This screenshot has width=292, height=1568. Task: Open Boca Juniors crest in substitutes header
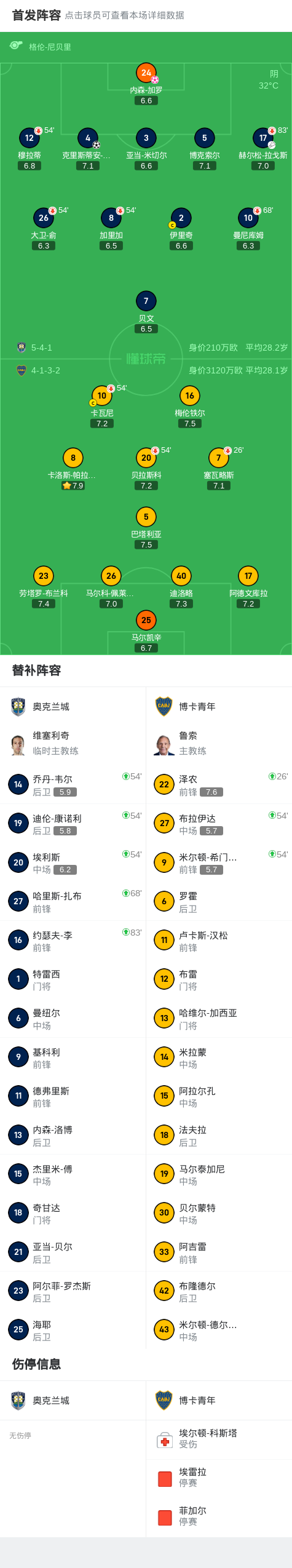tap(164, 706)
